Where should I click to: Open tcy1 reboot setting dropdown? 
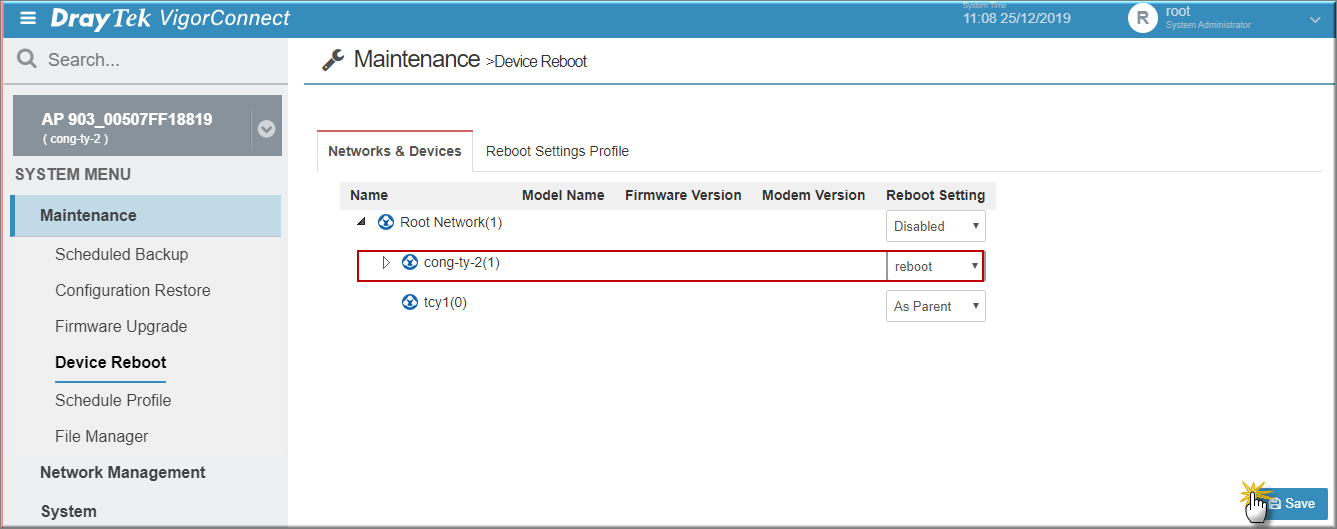[936, 306]
